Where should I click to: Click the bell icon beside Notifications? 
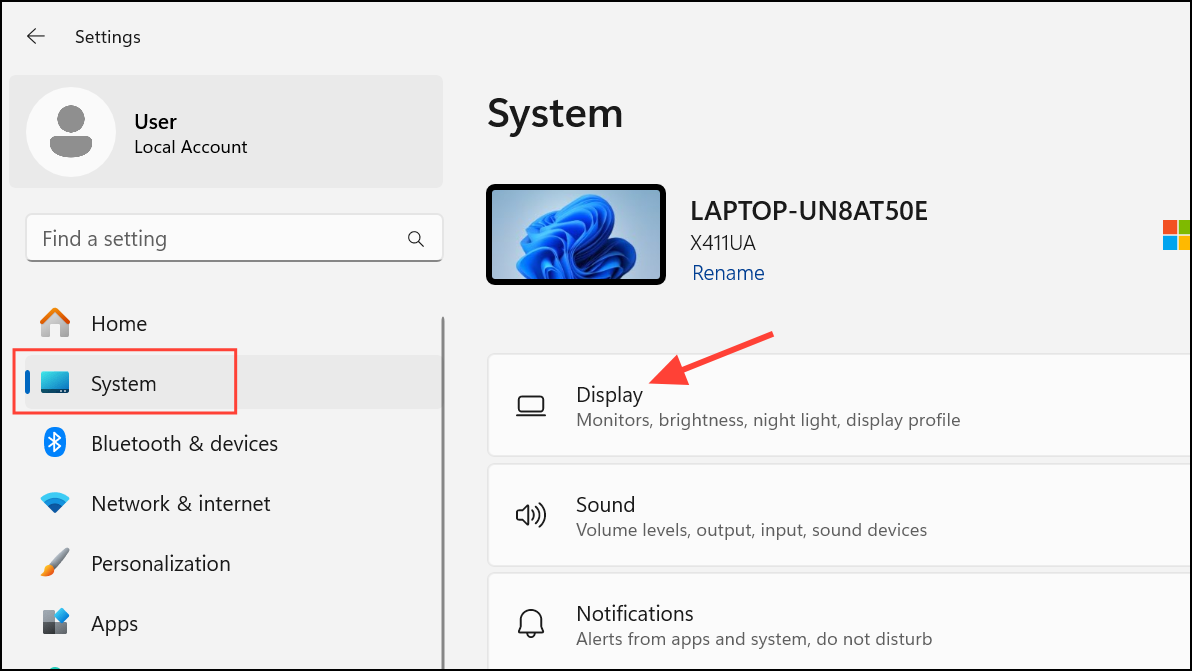[531, 624]
